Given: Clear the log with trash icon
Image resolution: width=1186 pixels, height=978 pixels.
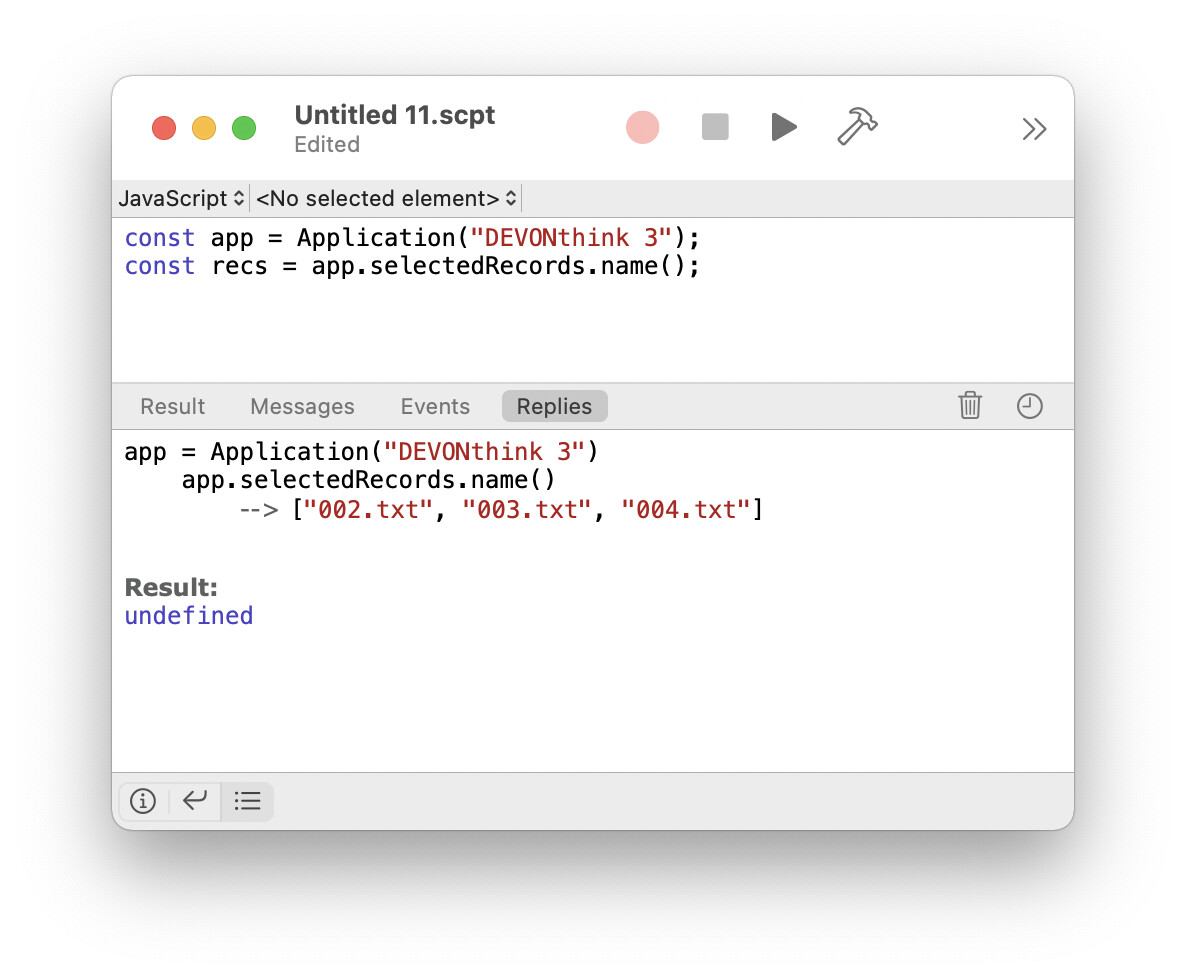Looking at the screenshot, I should [969, 406].
